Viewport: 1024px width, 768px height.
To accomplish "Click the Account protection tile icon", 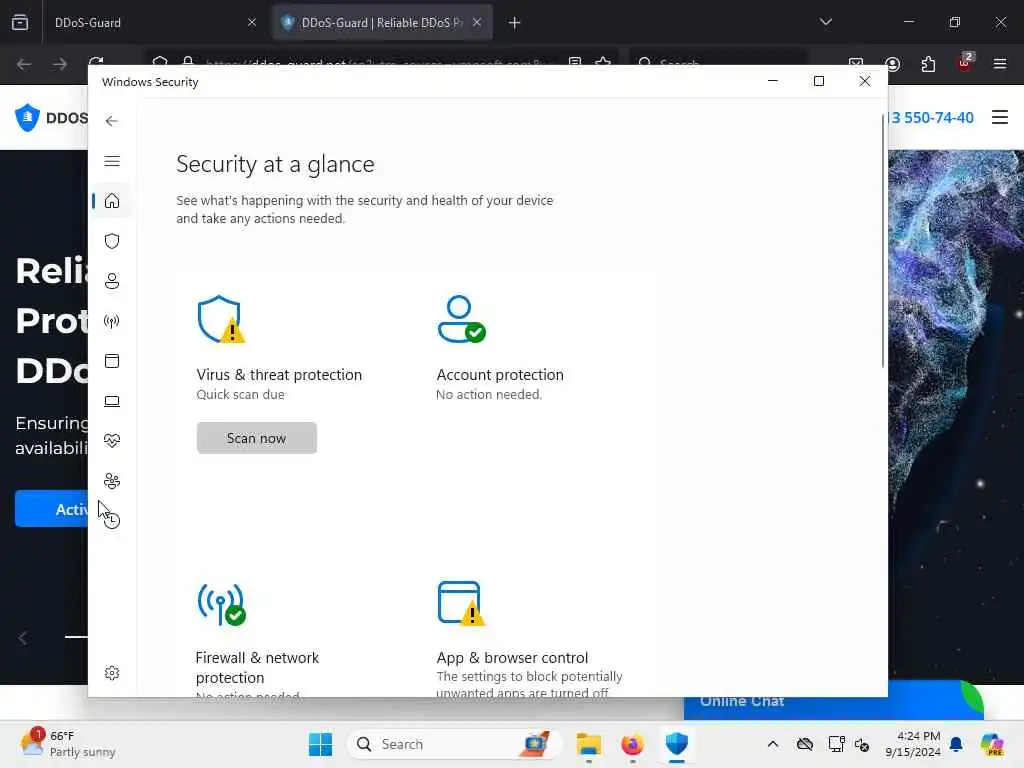I will pos(461,319).
